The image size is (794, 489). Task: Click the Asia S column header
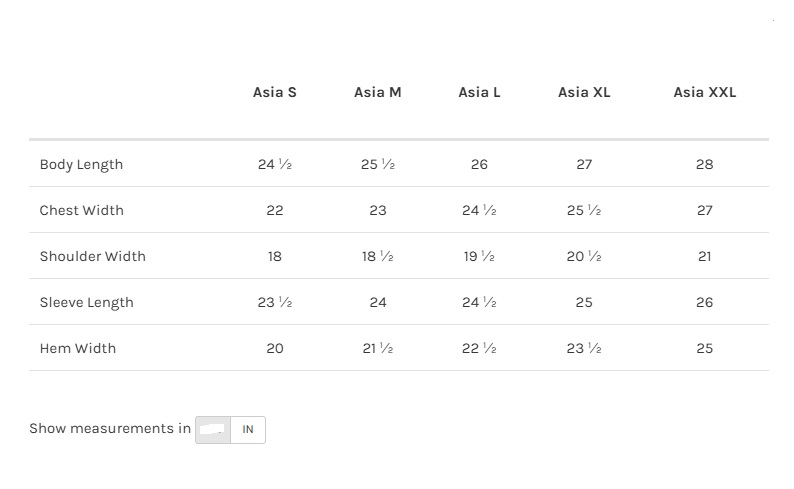click(x=275, y=92)
